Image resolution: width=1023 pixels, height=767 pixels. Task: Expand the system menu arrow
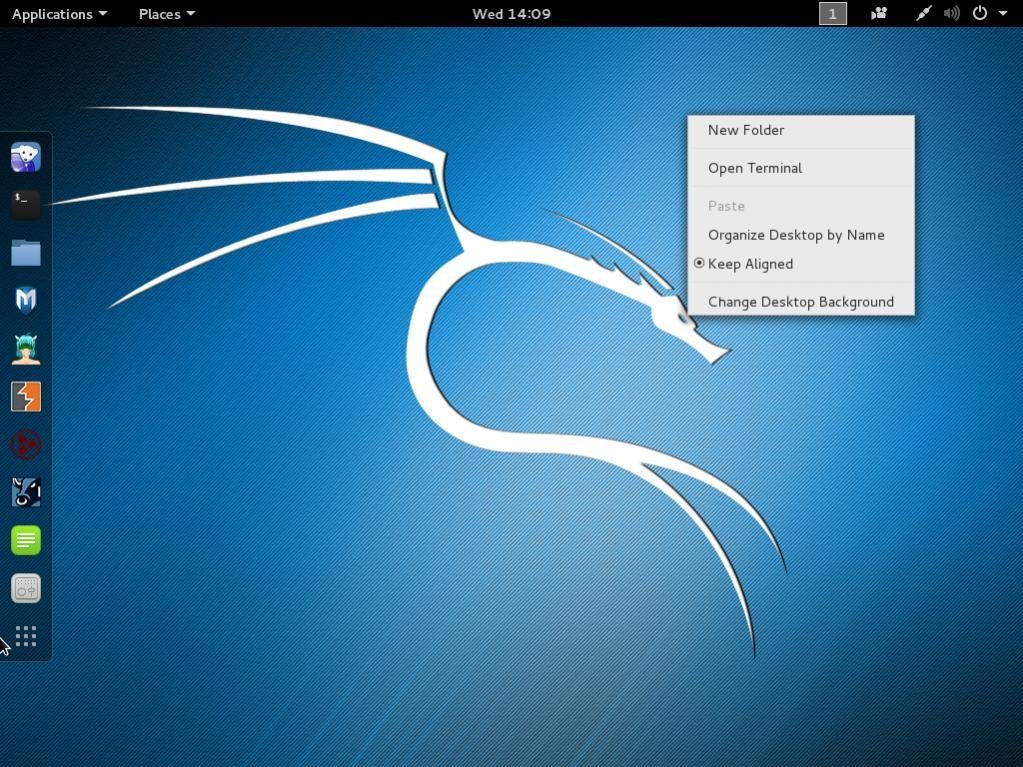(x=1003, y=14)
